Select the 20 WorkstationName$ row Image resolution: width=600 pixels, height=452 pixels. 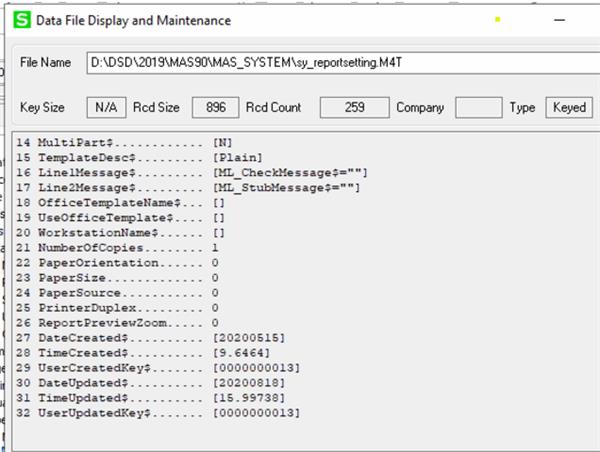point(120,233)
